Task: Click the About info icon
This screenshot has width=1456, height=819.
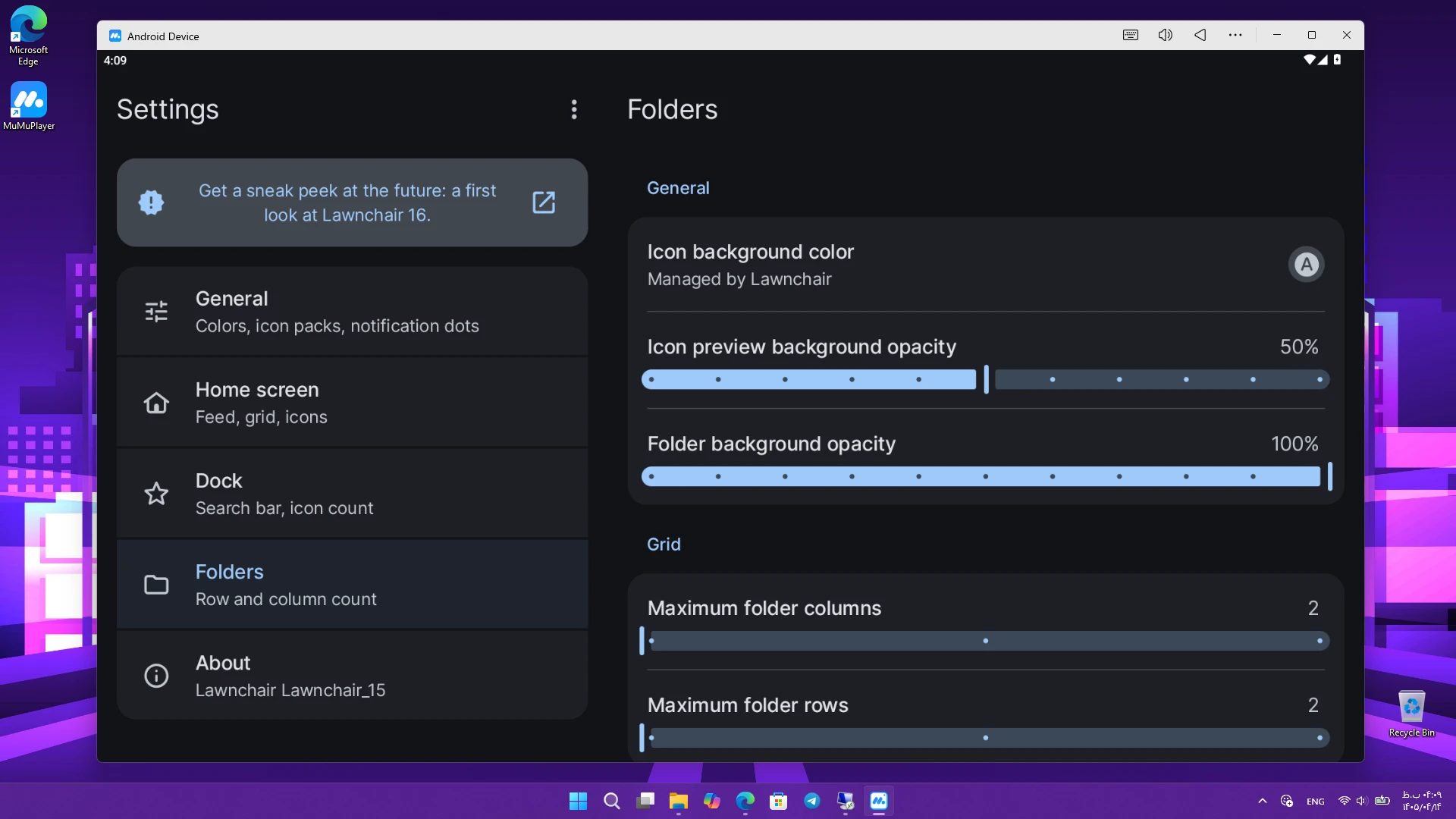Action: coord(156,676)
